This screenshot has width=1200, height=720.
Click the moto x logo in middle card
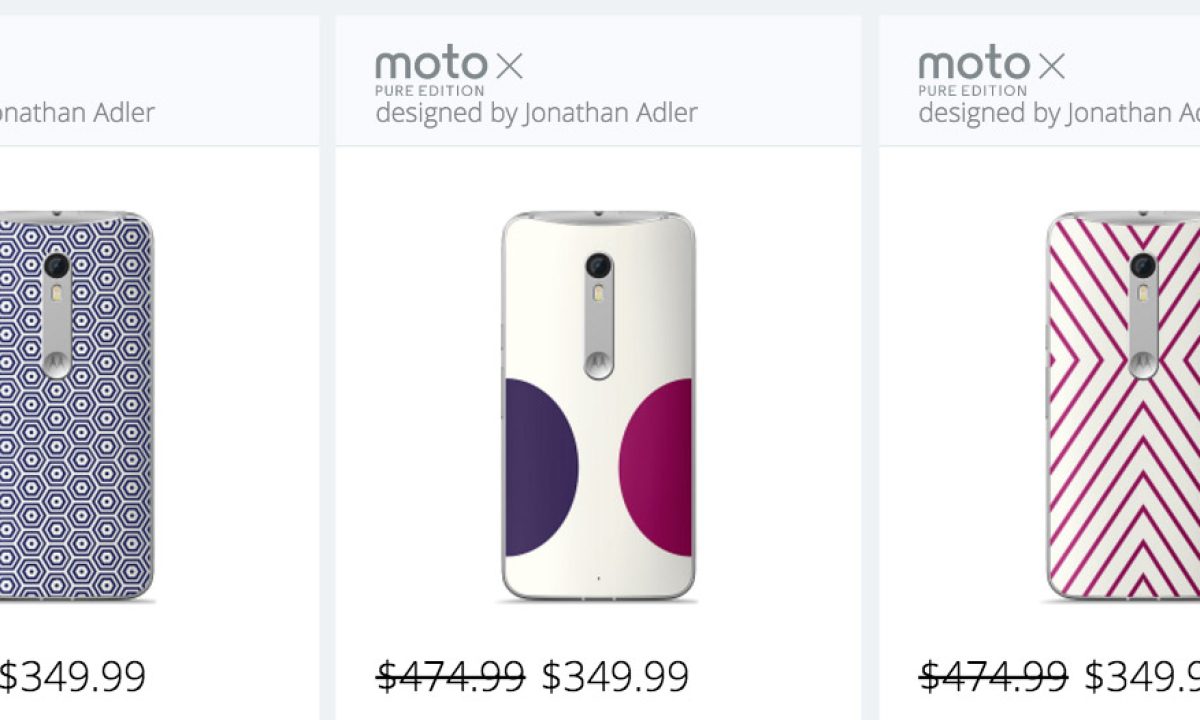pyautogui.click(x=449, y=66)
